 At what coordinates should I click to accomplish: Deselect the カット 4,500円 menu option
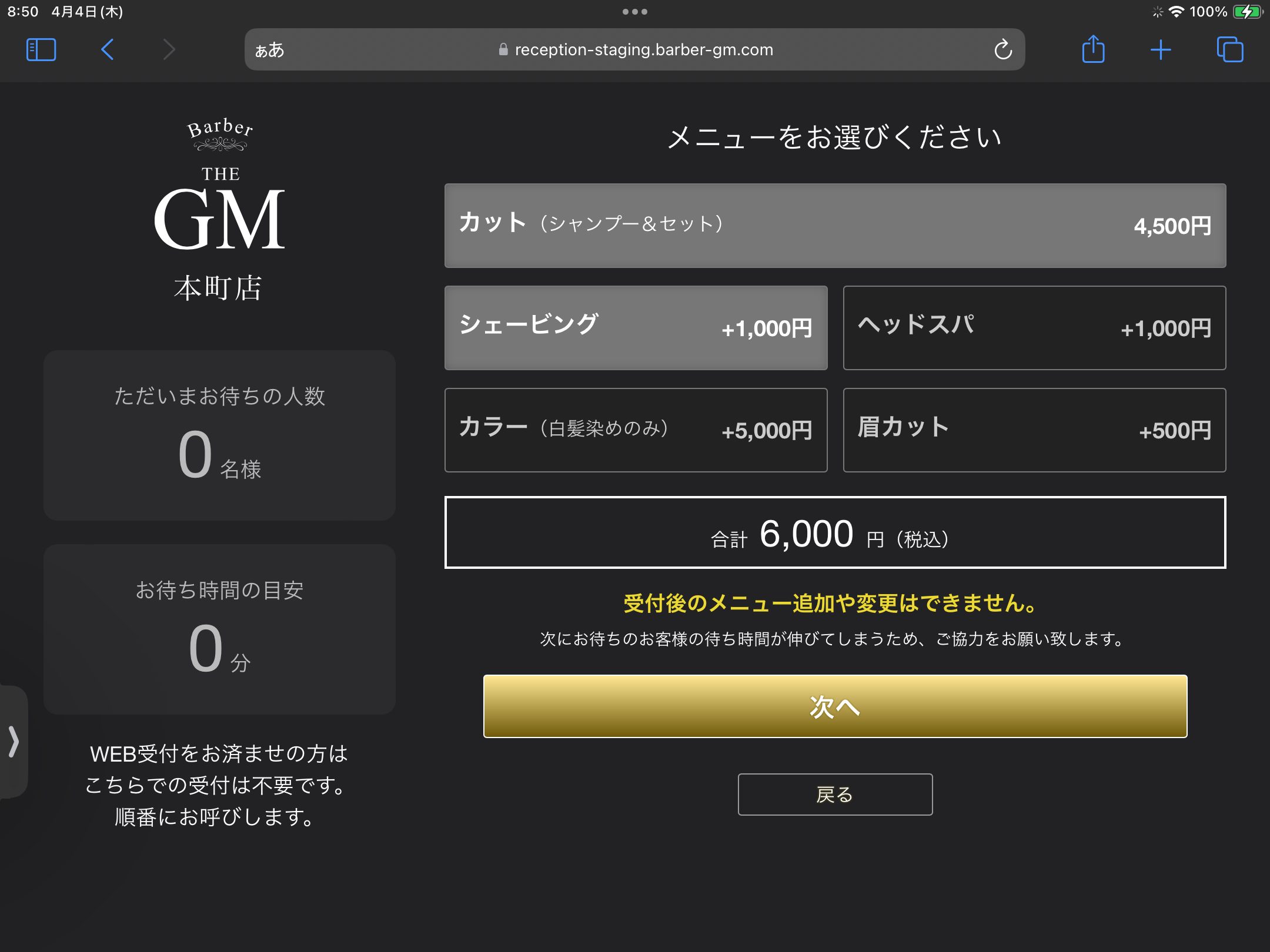835,226
